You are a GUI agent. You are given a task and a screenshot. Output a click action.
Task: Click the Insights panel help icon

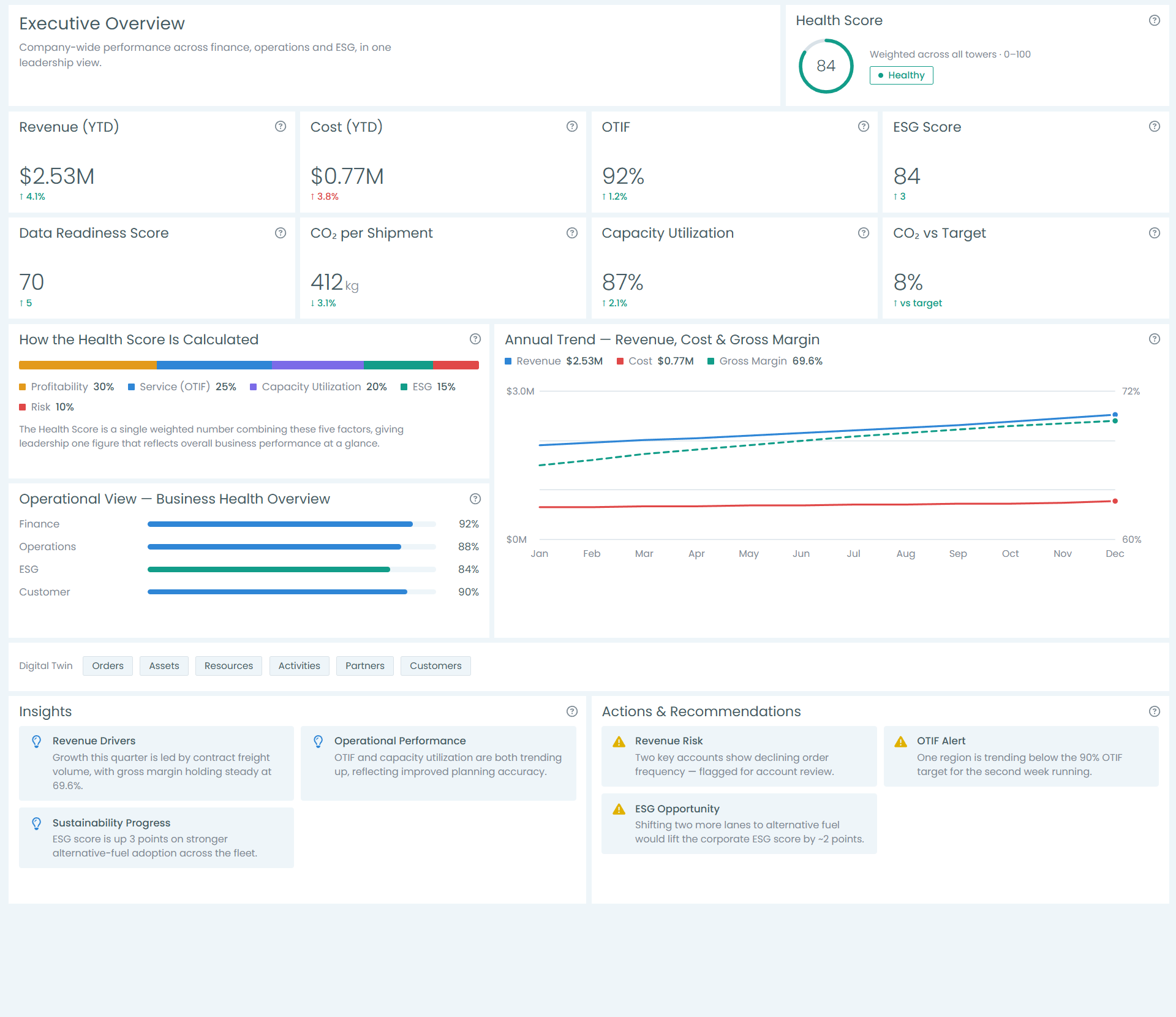pos(572,711)
